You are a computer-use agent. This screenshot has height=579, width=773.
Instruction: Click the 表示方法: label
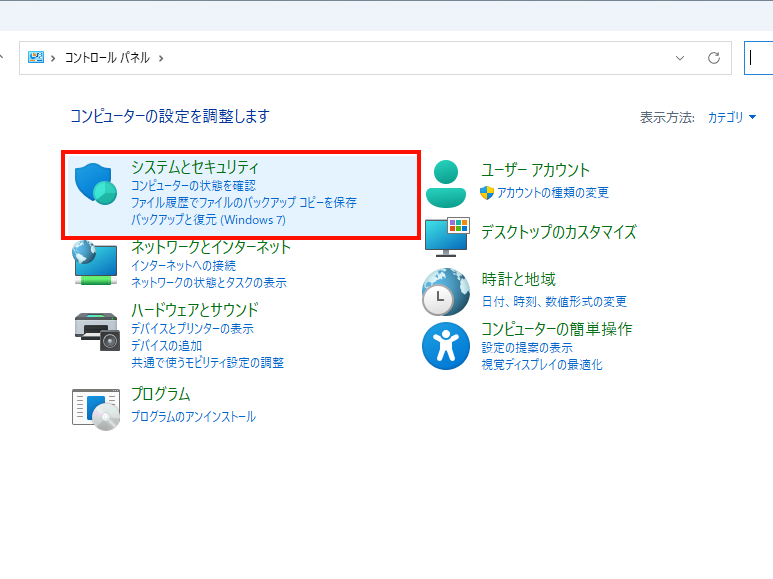(668, 117)
